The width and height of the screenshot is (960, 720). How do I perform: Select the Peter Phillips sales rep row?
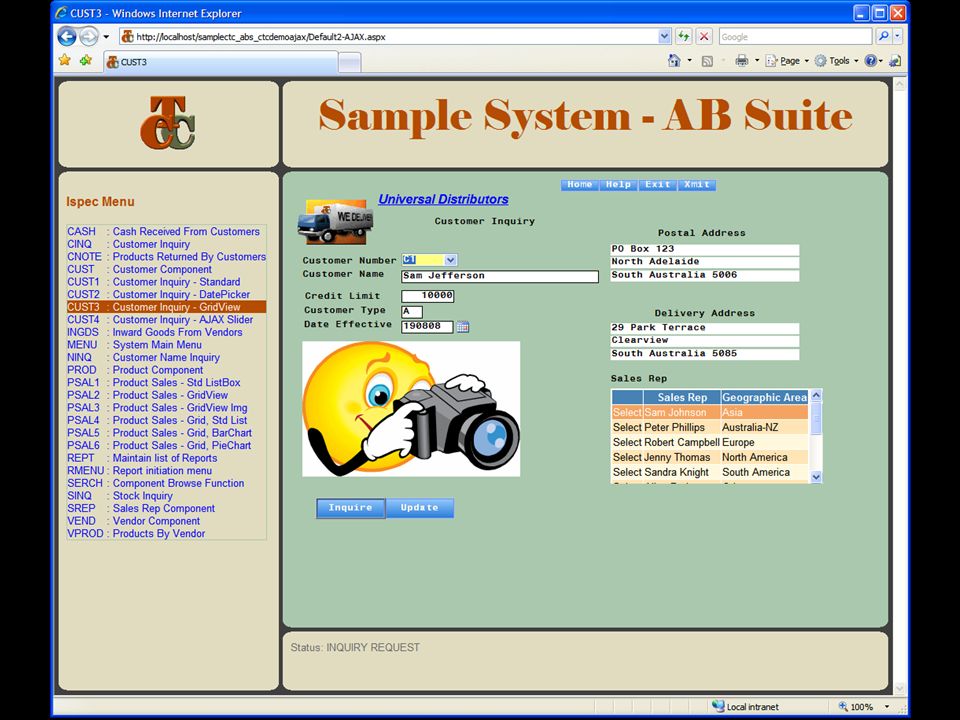710,427
